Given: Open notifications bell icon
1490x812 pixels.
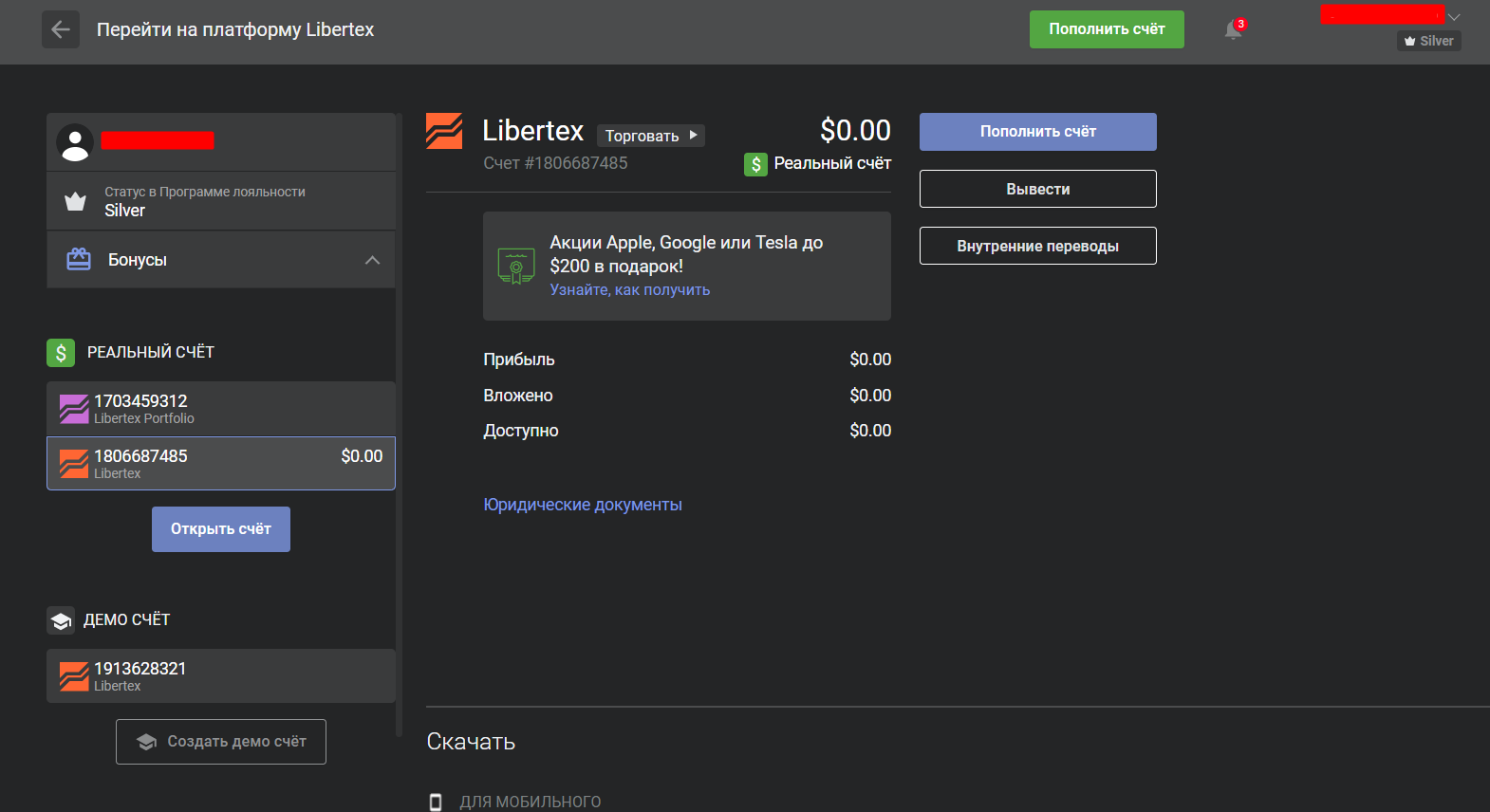Looking at the screenshot, I should click(x=1233, y=29).
